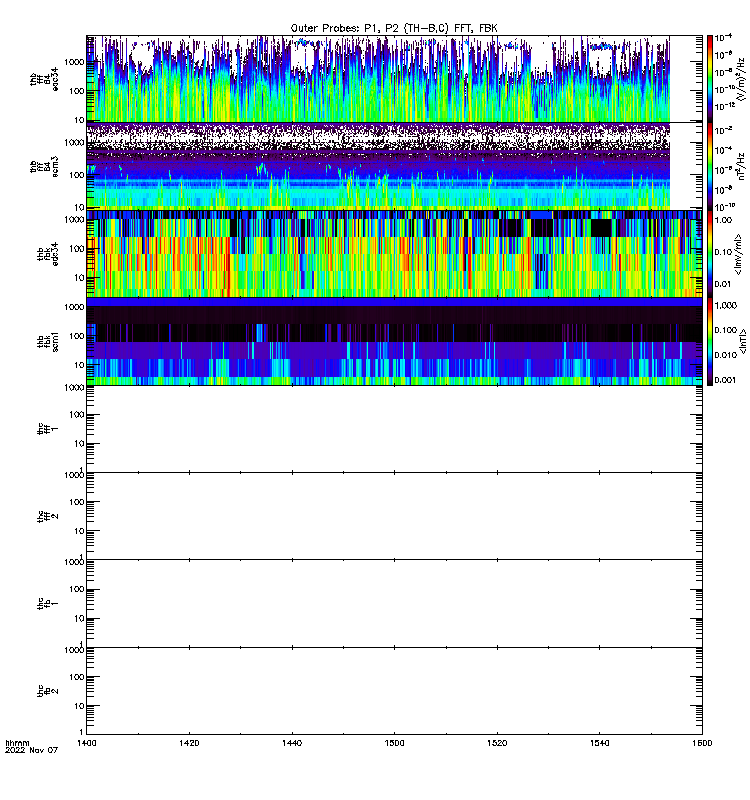Click the empty thc fb 1 panel
The width and height of the screenshot is (750, 800).
point(394,604)
